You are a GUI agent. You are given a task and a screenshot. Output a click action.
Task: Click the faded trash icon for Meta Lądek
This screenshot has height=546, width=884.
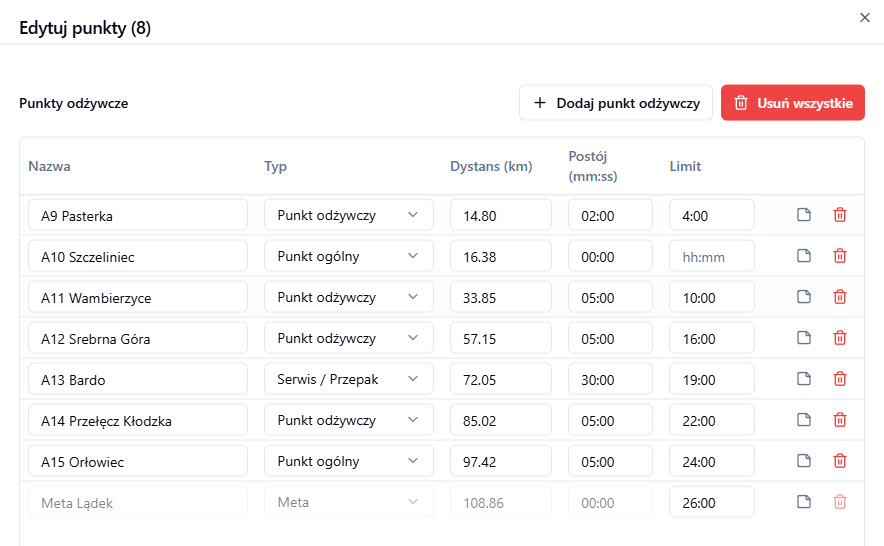[x=839, y=502]
